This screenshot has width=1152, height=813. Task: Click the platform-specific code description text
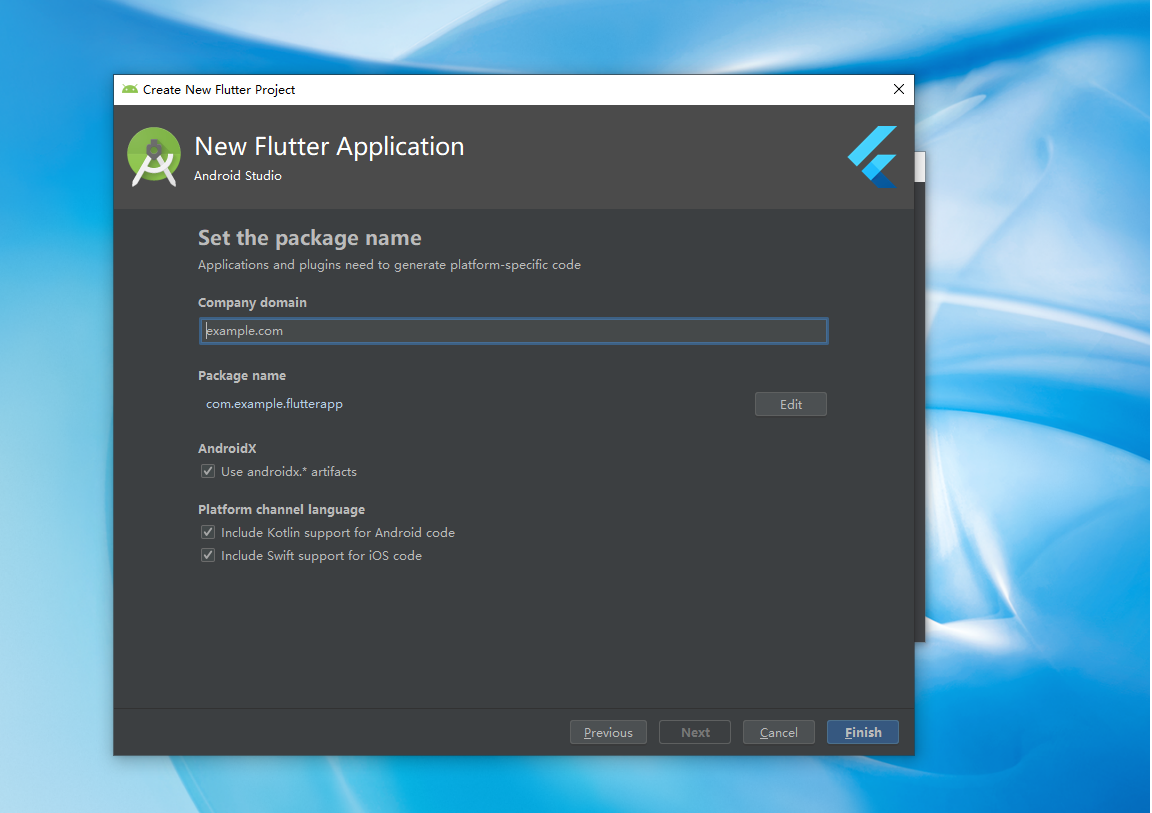(x=389, y=264)
